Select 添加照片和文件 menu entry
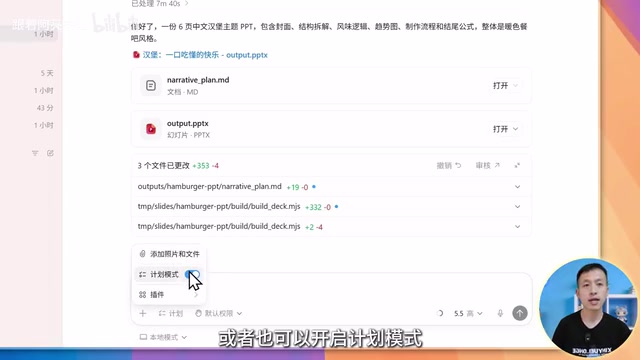The image size is (640, 360). pyautogui.click(x=169, y=254)
